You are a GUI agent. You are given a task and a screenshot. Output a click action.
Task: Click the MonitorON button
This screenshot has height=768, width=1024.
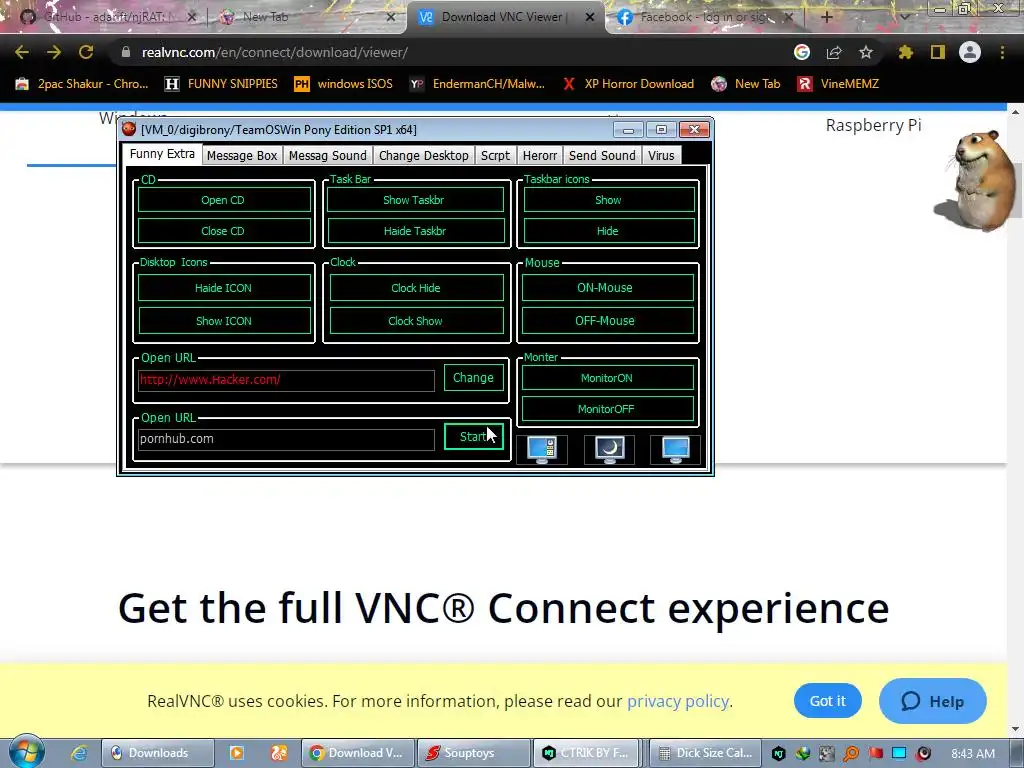point(607,377)
